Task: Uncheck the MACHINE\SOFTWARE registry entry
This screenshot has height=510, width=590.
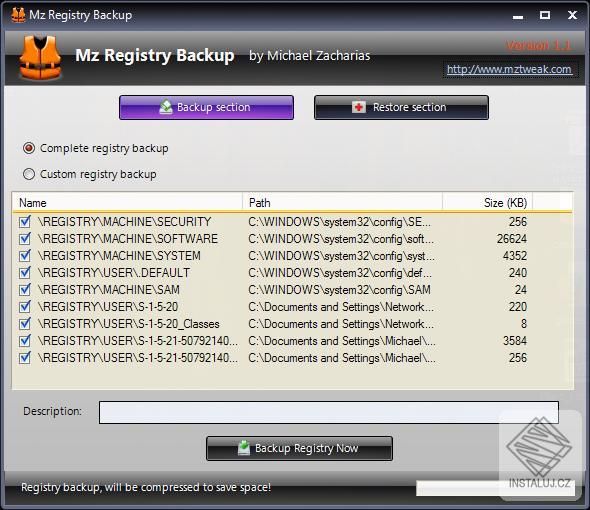Action: (x=25, y=239)
